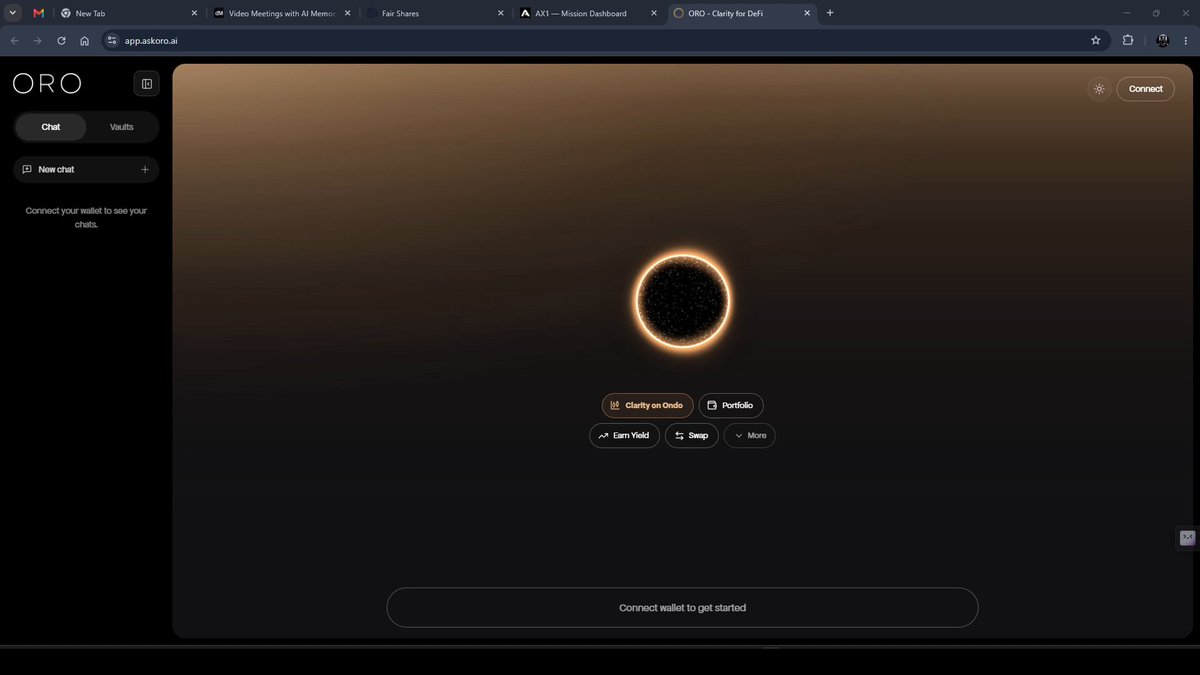Expand the More options dropdown
Viewport: 1200px width, 675px height.
(x=750, y=436)
